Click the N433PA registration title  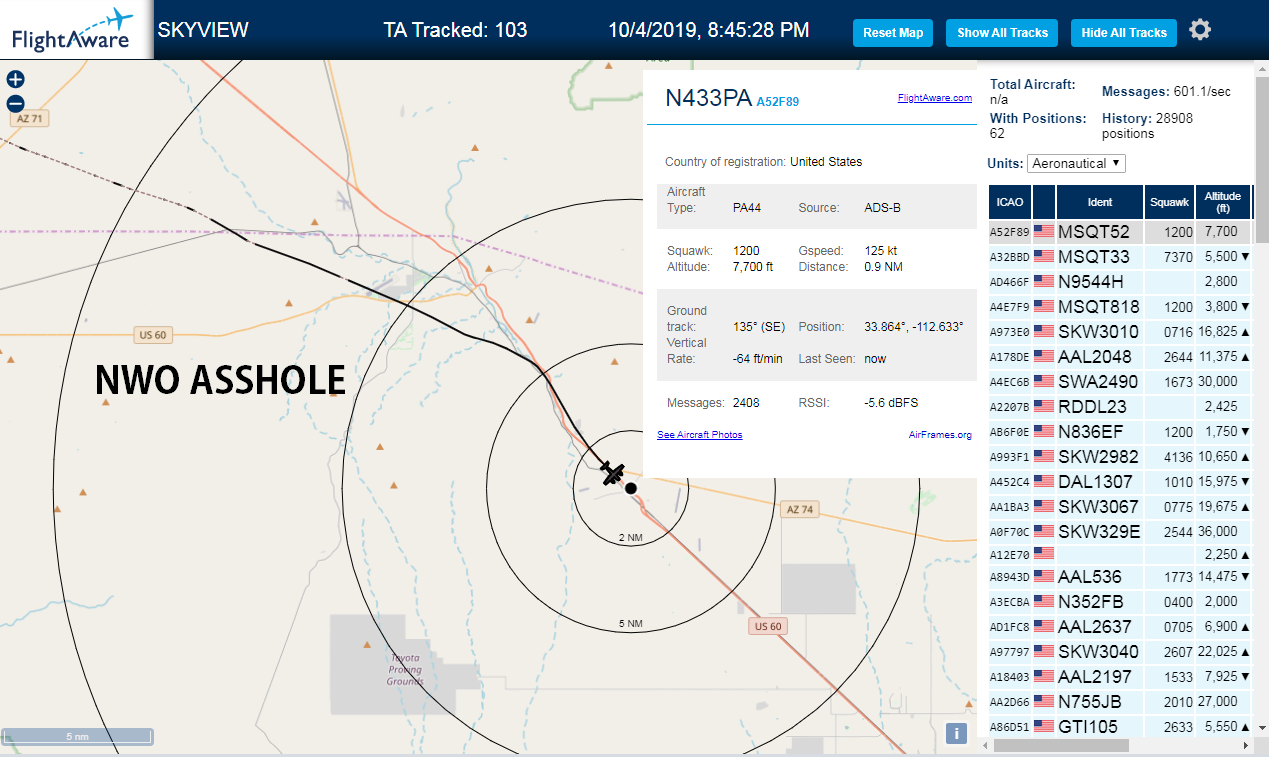tap(707, 98)
